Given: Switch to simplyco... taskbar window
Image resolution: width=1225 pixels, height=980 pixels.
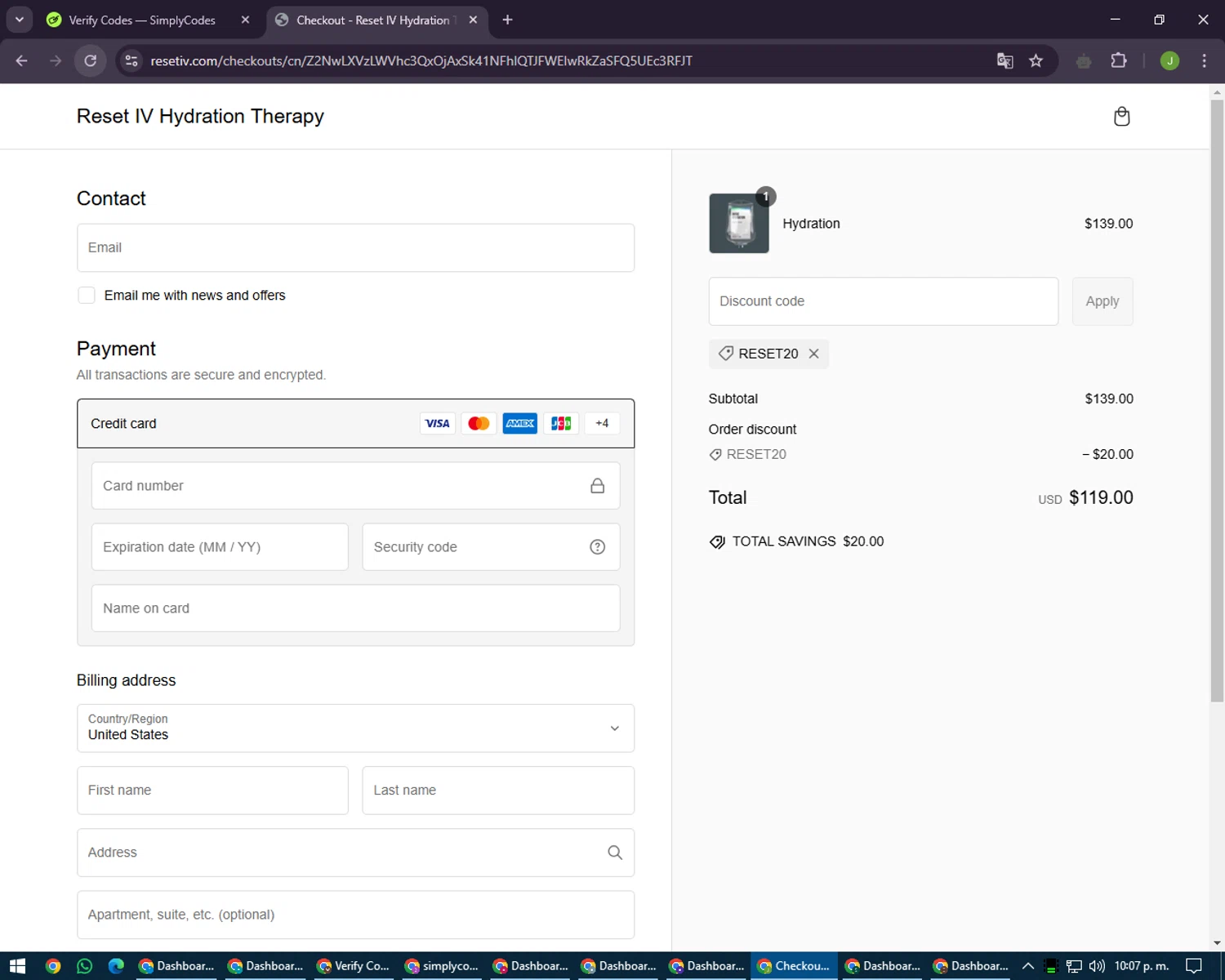Looking at the screenshot, I should [x=442, y=966].
